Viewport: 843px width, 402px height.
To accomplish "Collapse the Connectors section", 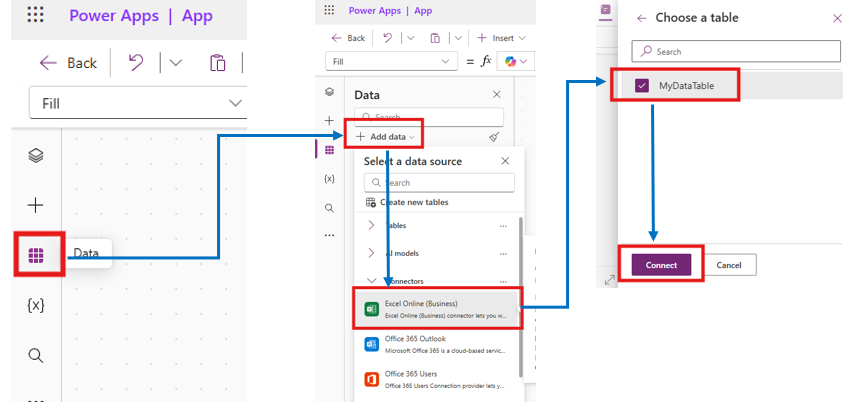I will pos(371,281).
